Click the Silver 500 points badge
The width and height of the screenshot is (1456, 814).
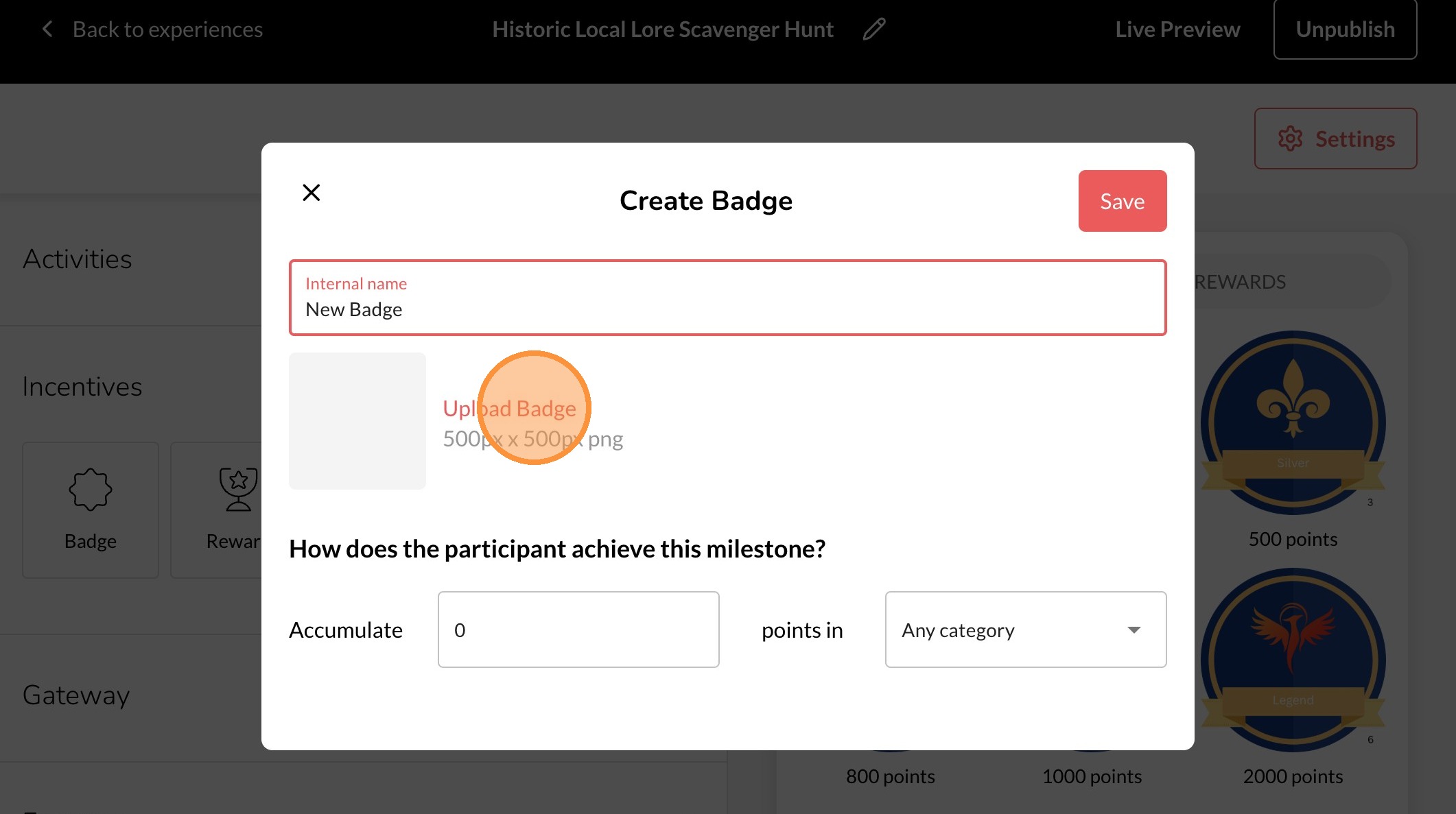tap(1293, 423)
